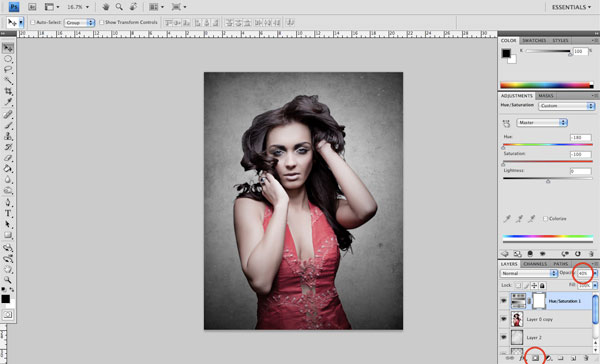Image resolution: width=600 pixels, height=364 pixels.
Task: Select the Eyedropper tool in toolbox
Action: pos(8,102)
